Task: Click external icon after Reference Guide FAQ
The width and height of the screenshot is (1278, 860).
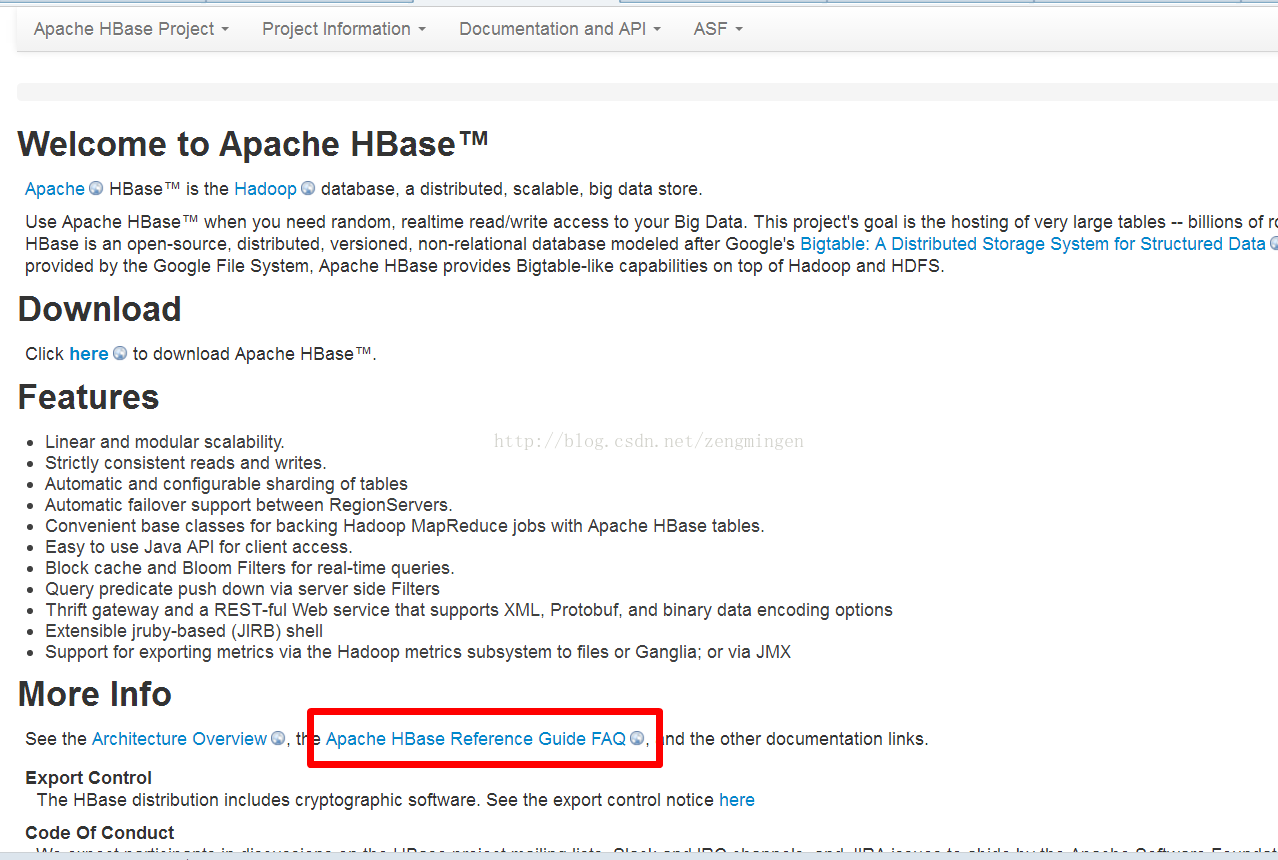Action: pyautogui.click(x=637, y=739)
